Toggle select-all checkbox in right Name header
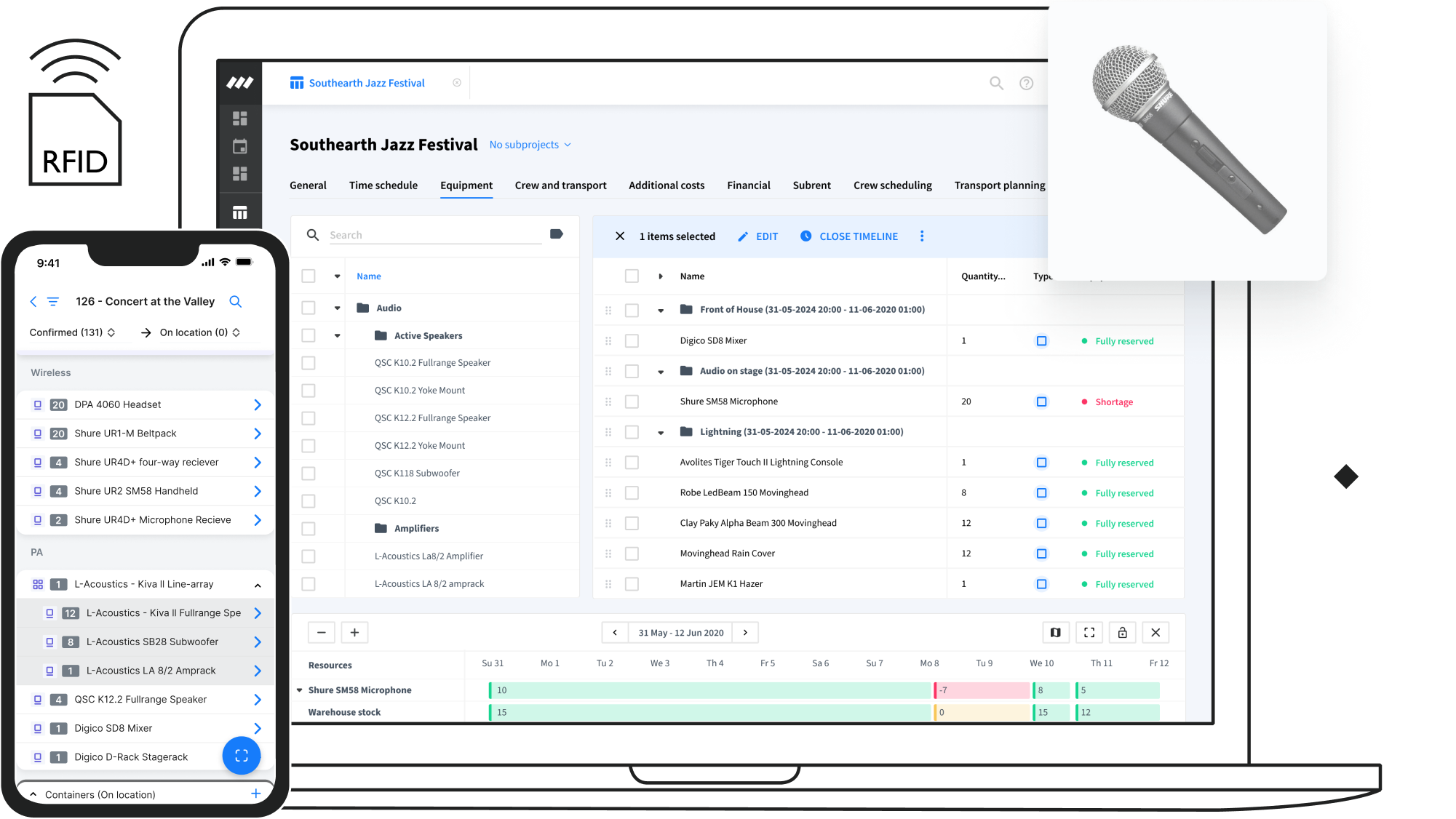 [632, 276]
